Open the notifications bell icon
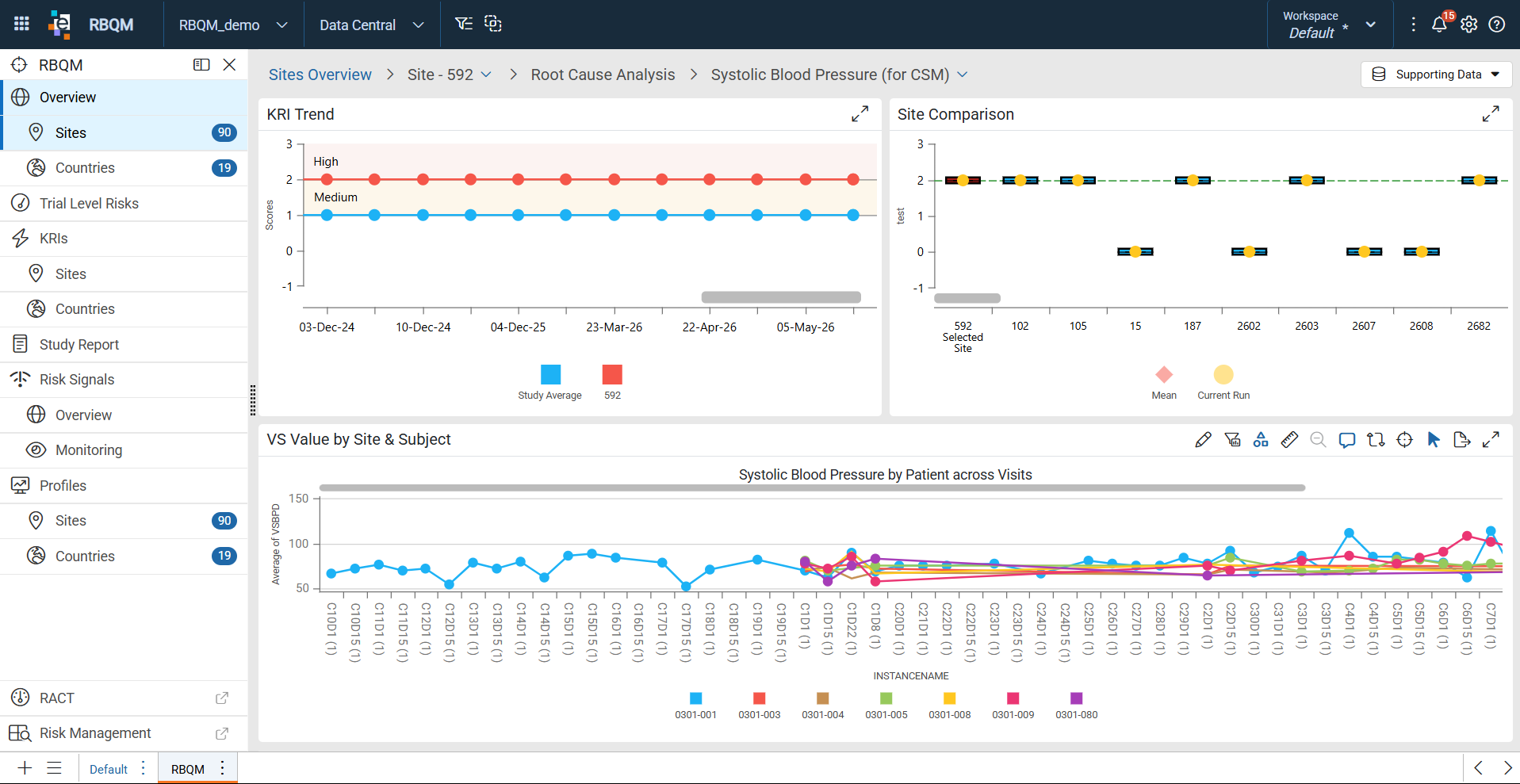 pos(1439,25)
